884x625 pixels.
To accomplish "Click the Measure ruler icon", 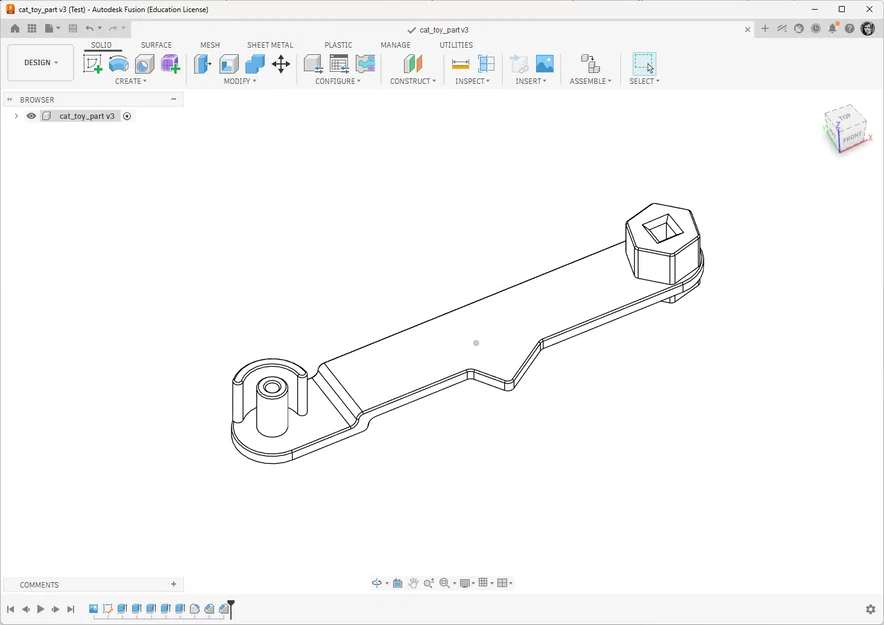I will pos(461,64).
